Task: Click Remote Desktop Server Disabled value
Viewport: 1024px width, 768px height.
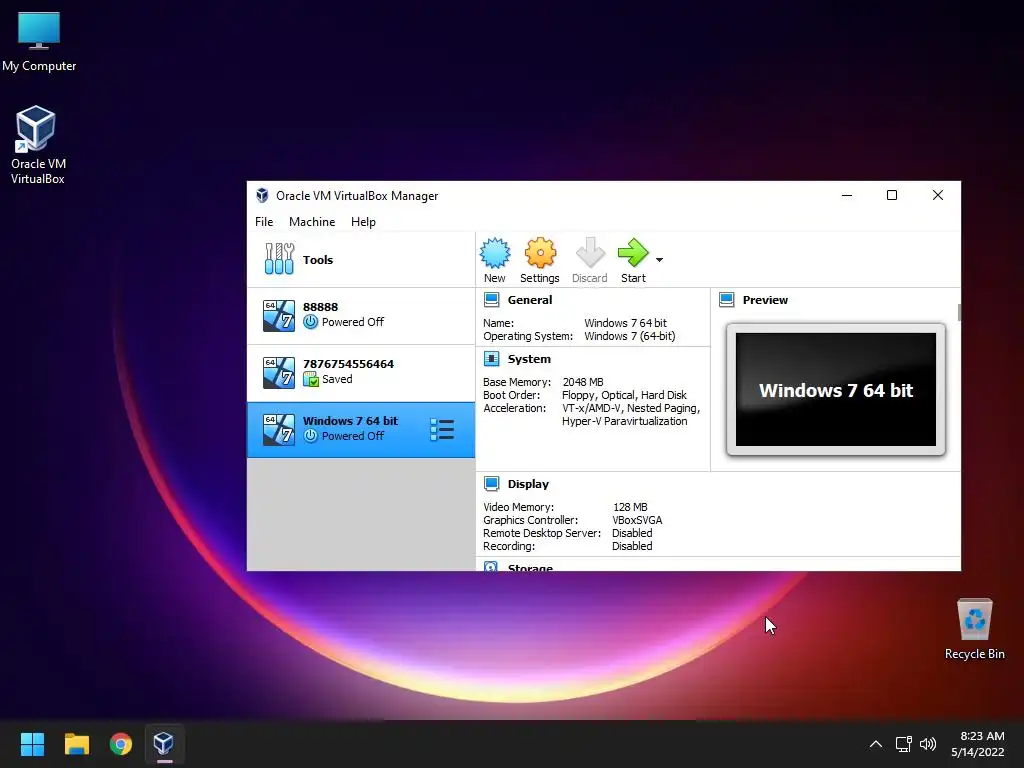Action: tap(632, 533)
